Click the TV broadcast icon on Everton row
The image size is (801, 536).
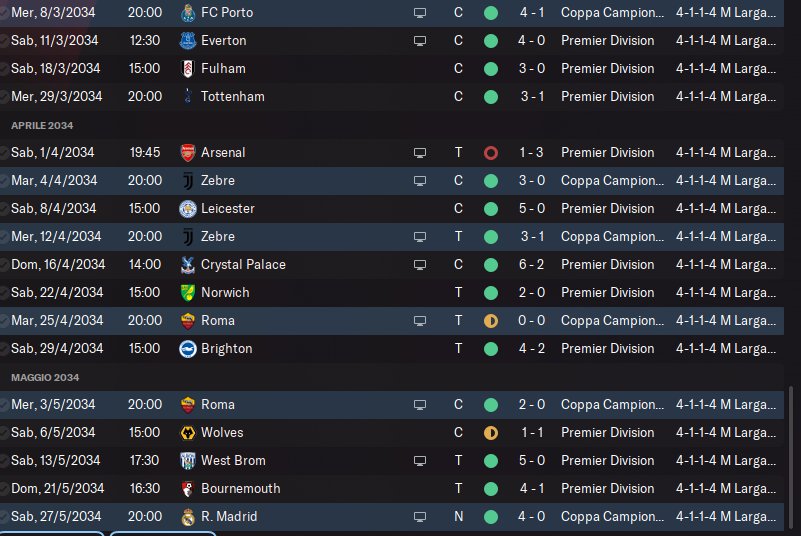(x=420, y=41)
